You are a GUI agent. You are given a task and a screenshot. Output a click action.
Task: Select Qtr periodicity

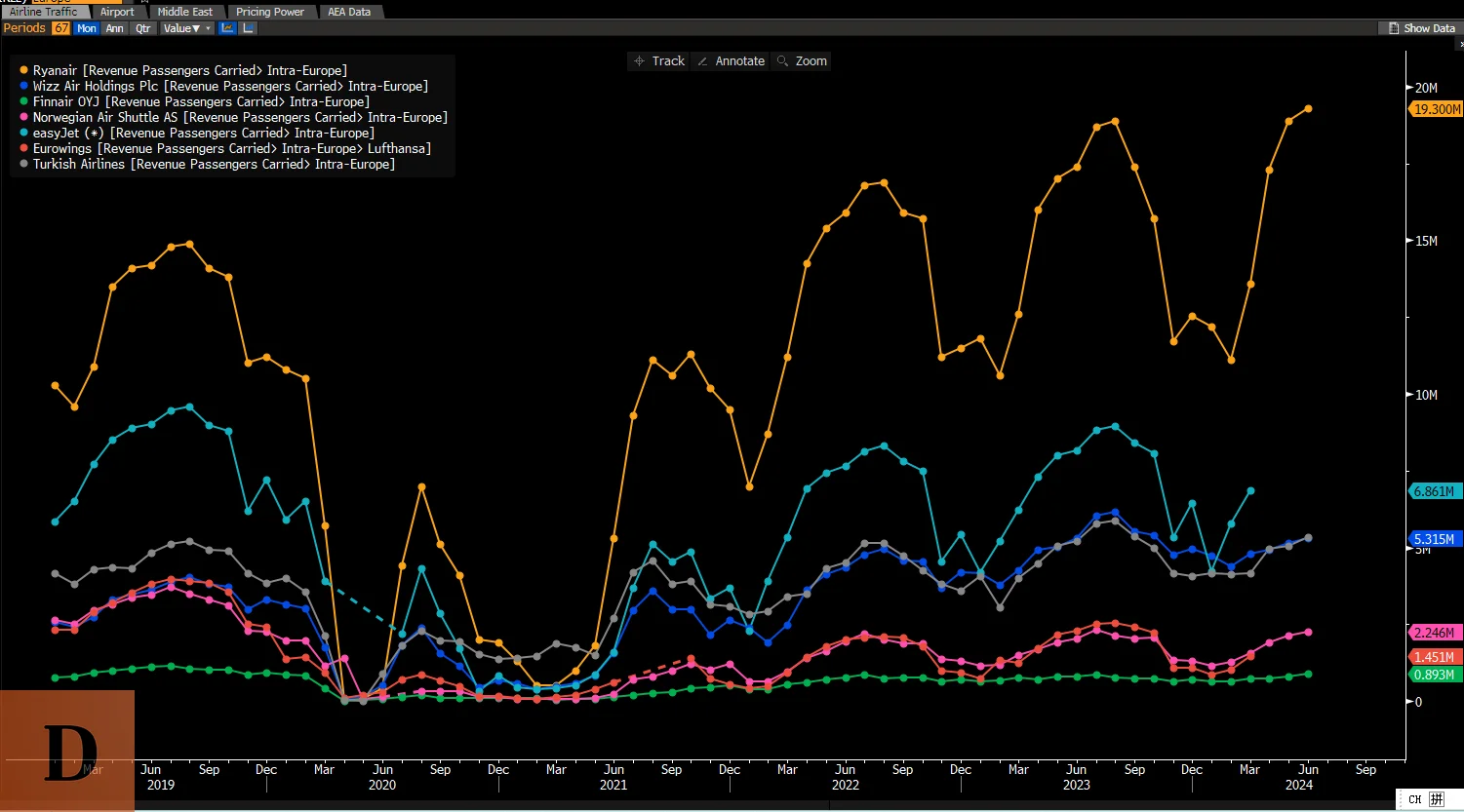click(143, 28)
